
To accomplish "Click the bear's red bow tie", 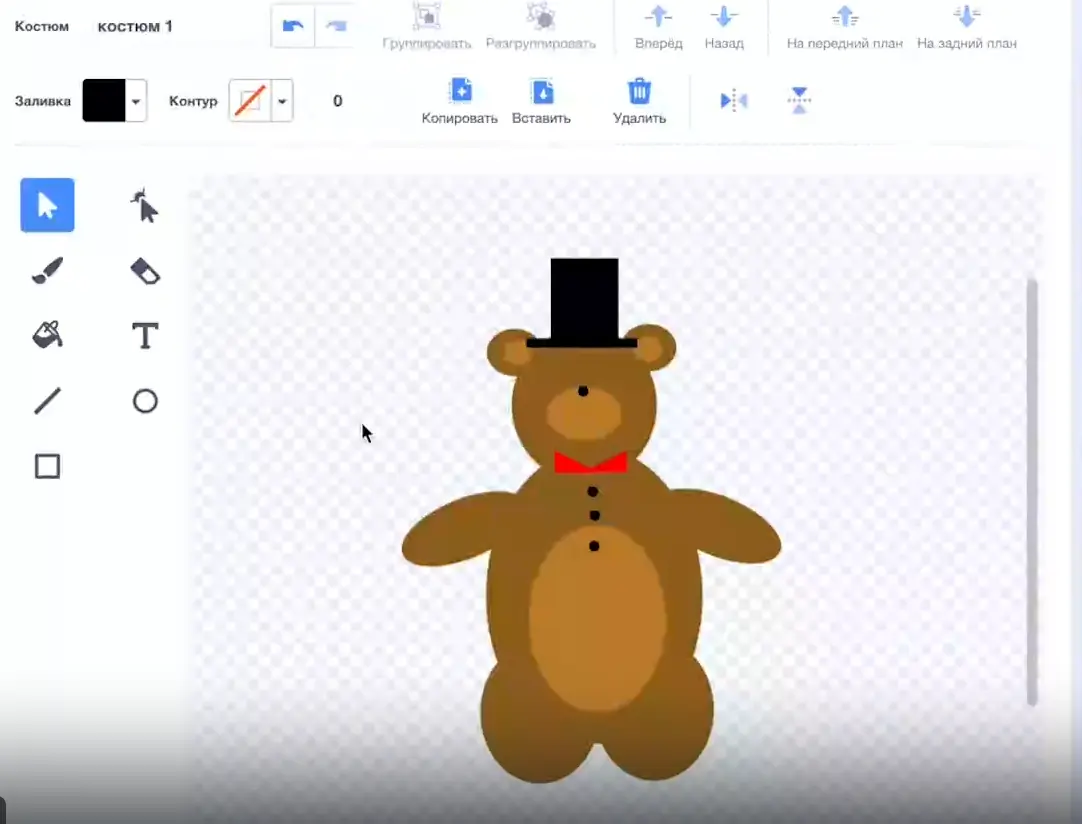I will [591, 462].
